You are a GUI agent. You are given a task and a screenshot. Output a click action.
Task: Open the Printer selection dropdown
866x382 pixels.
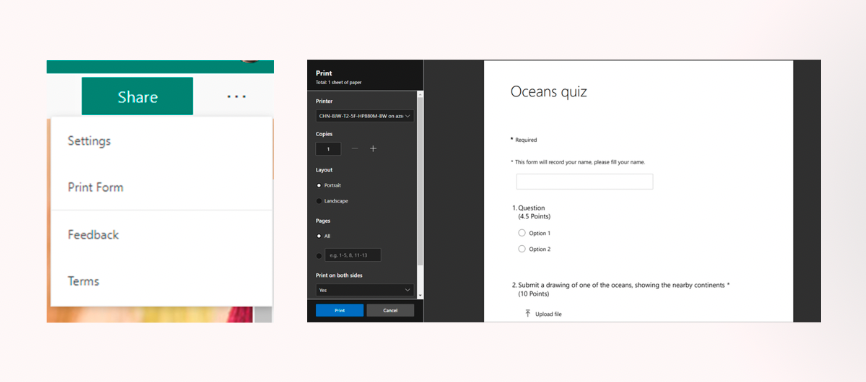[x=365, y=116]
